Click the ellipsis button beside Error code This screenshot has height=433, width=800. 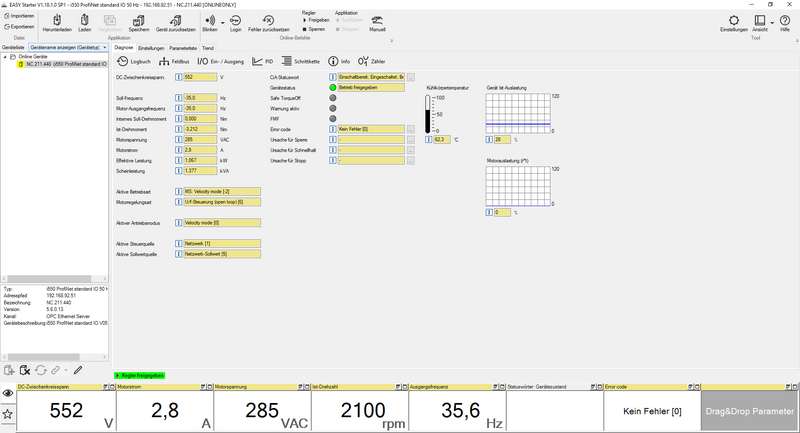click(411, 130)
